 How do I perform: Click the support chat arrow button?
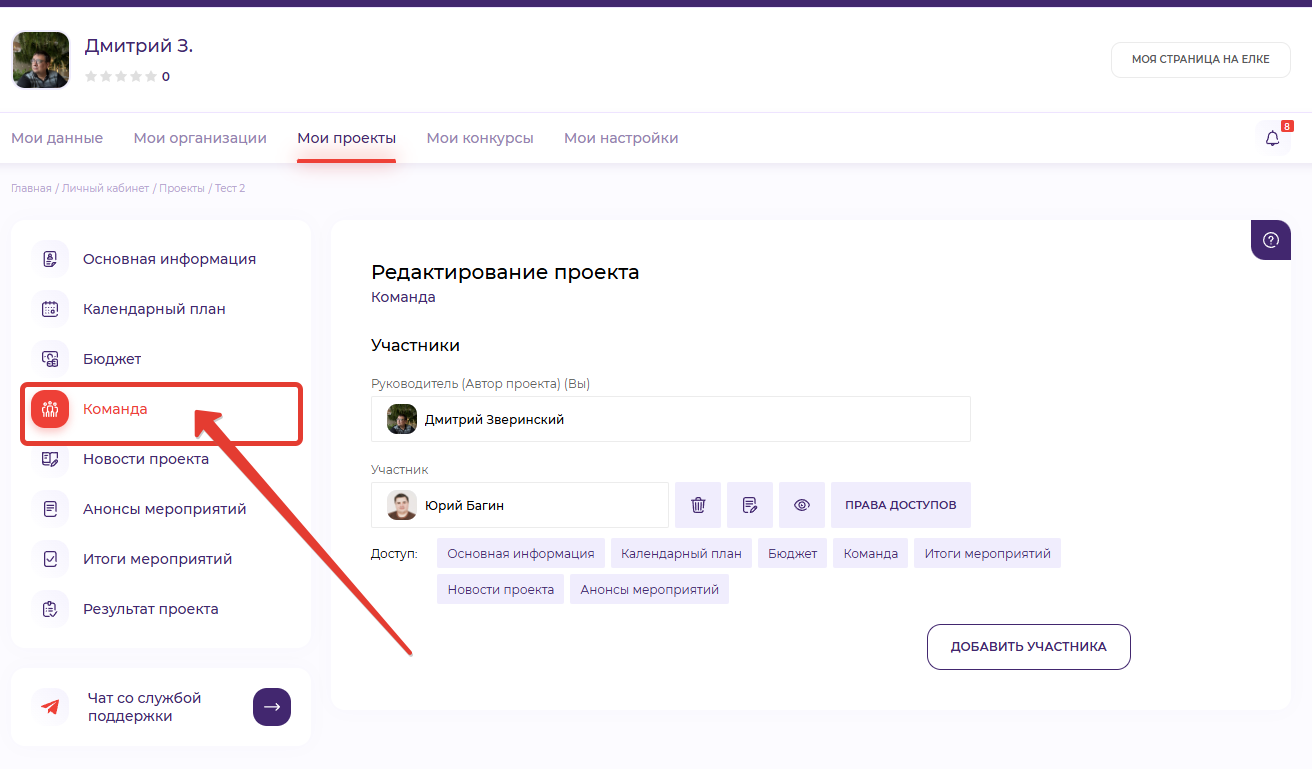pyautogui.click(x=272, y=707)
